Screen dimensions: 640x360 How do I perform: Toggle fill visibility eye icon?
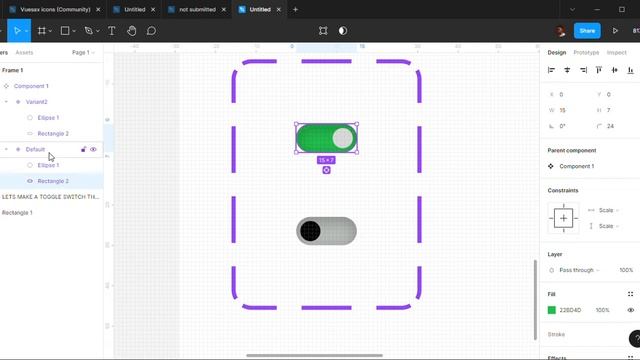(x=631, y=310)
